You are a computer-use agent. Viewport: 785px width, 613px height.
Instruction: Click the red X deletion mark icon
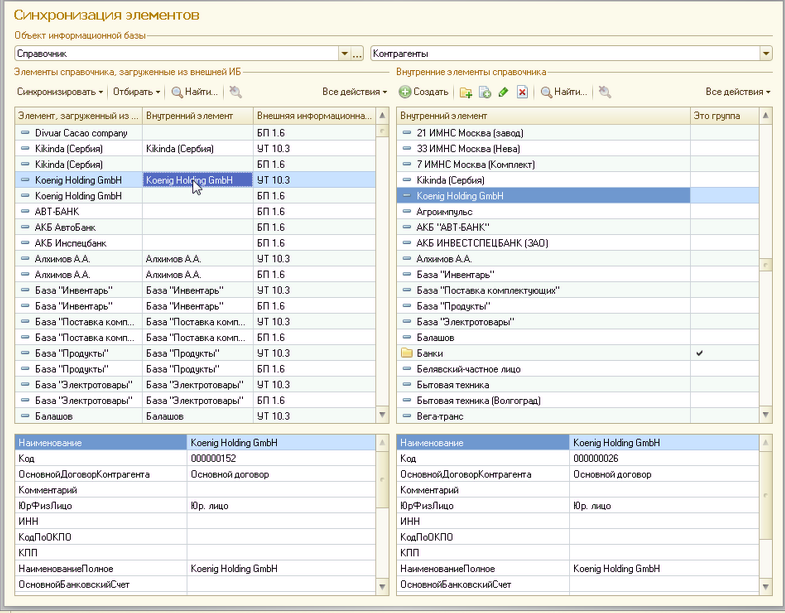522,92
